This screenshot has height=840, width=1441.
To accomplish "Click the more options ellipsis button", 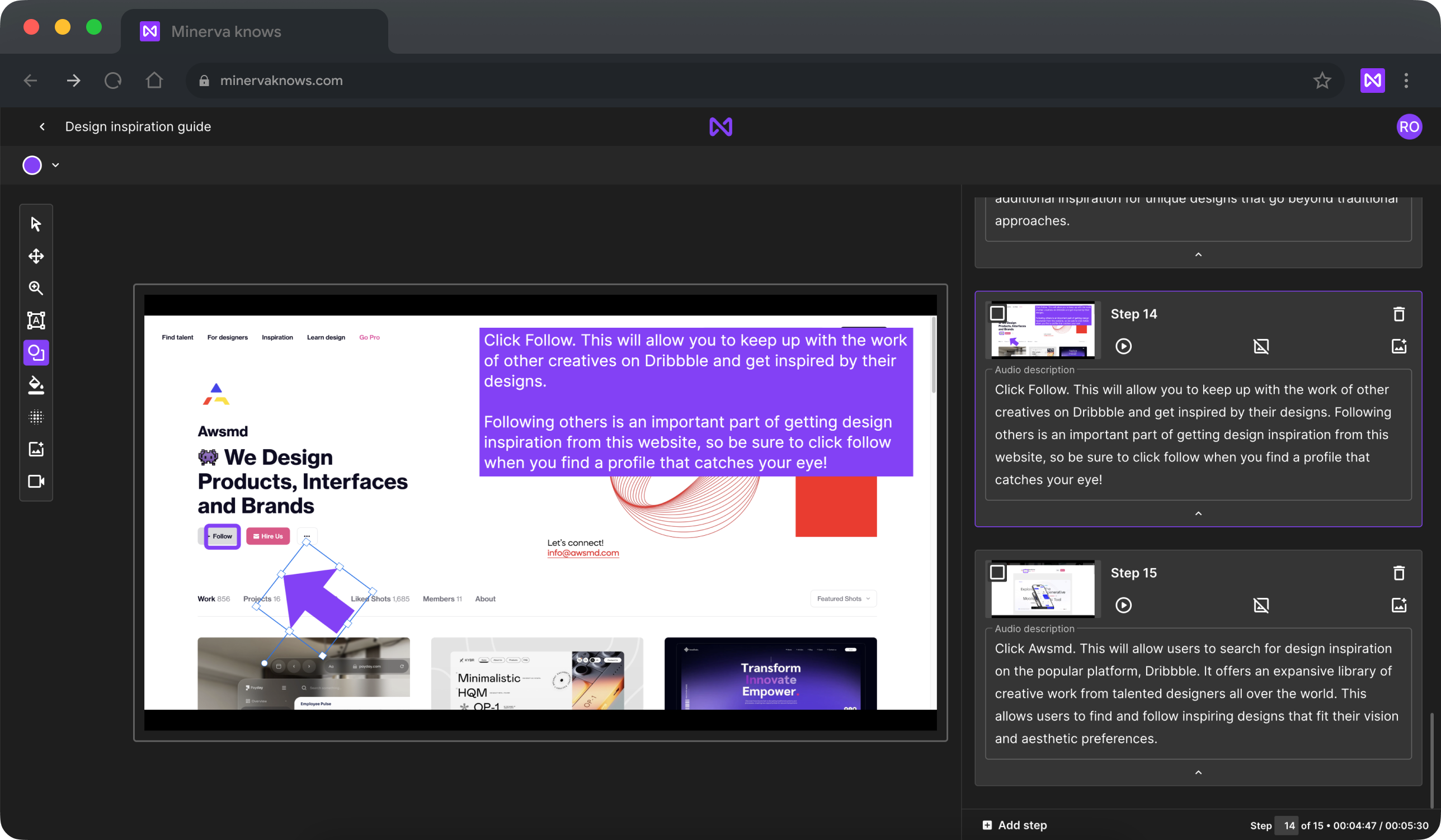I will pos(307,536).
